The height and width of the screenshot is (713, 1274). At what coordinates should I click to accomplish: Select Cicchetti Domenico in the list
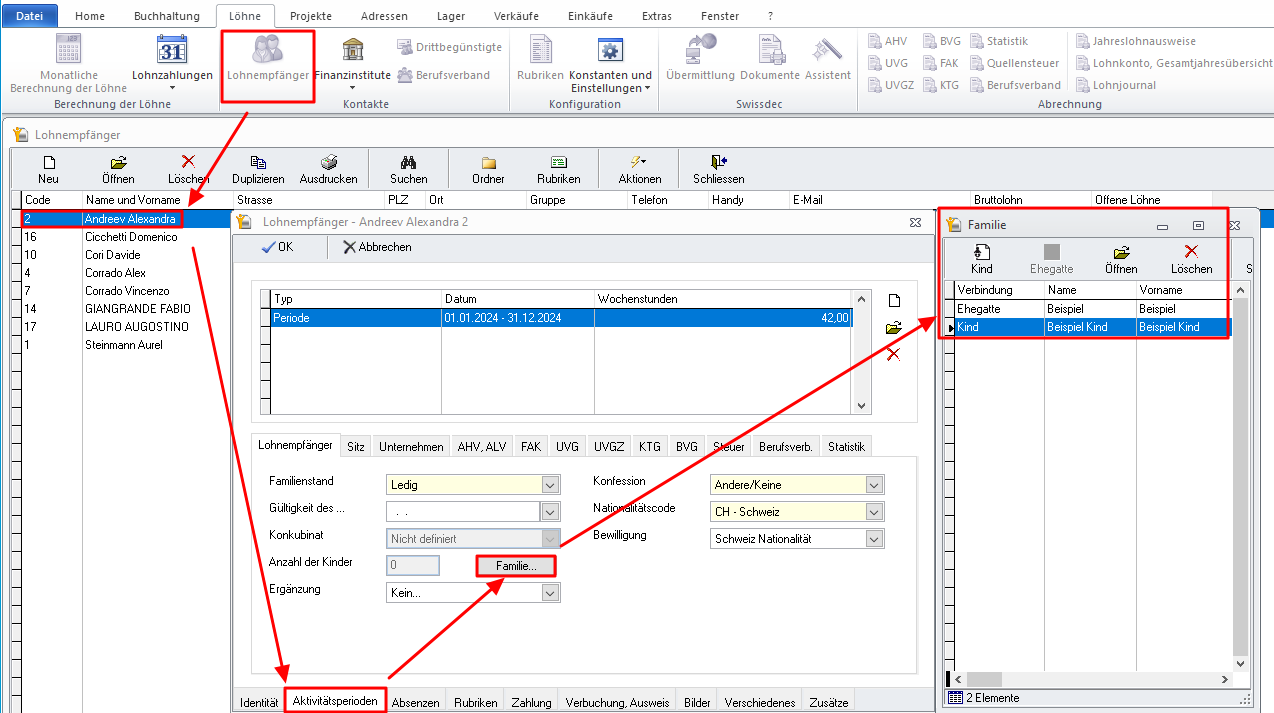131,237
